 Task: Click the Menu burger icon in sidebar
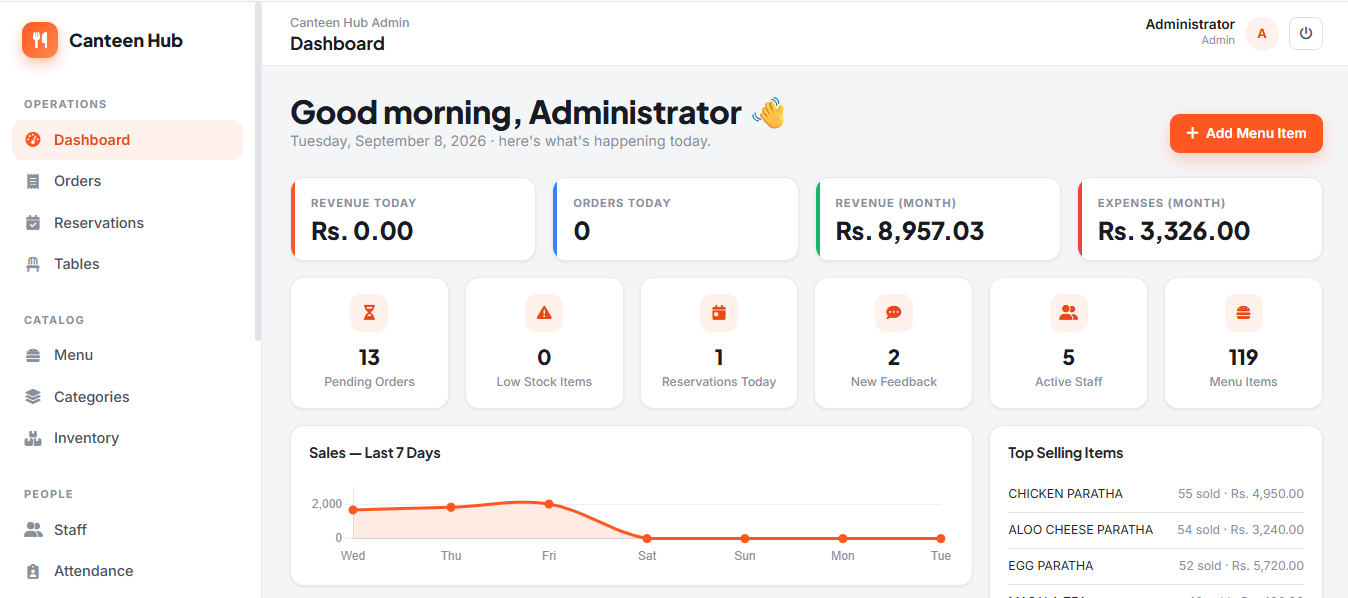point(33,355)
